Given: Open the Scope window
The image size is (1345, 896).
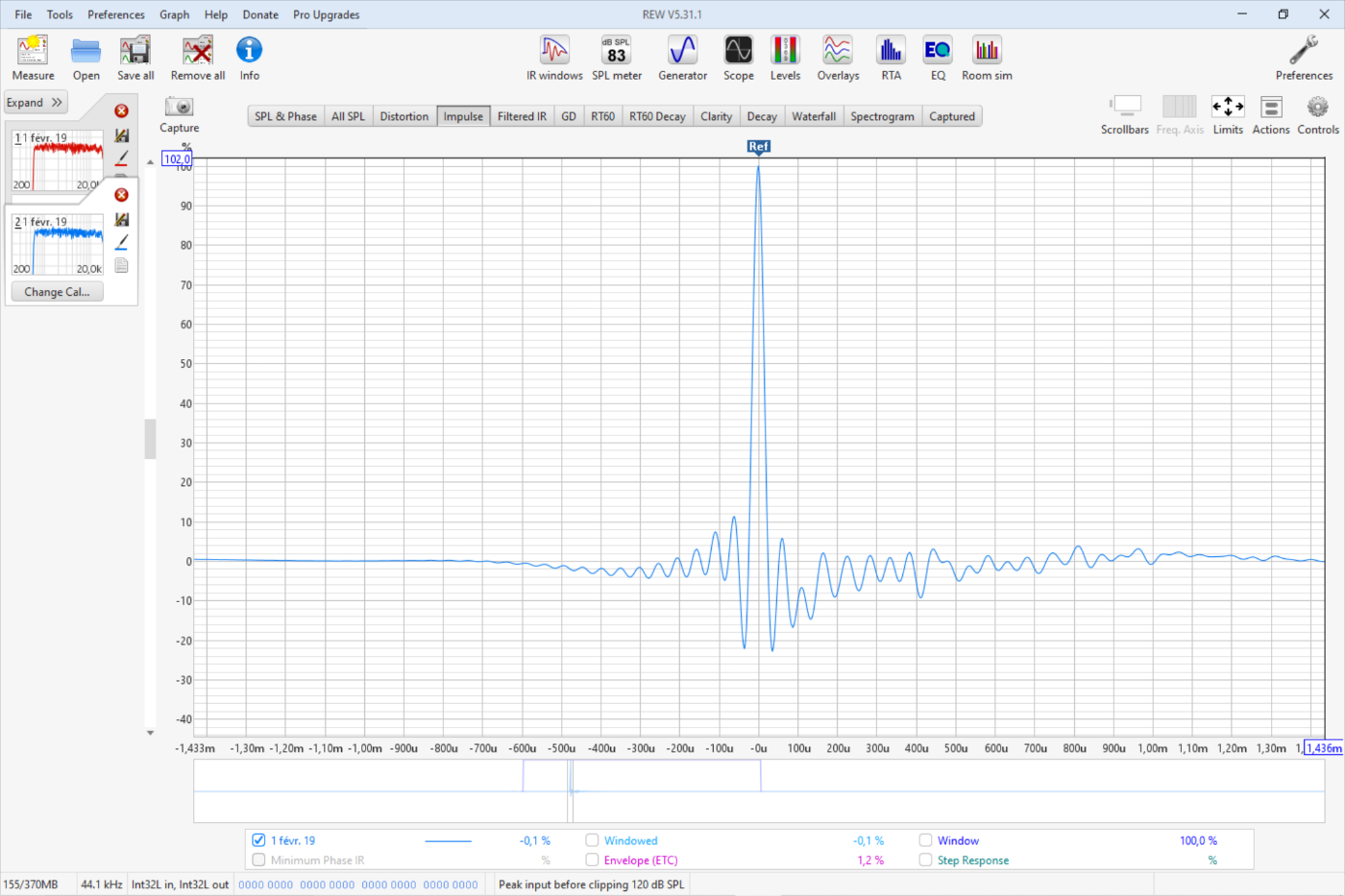Looking at the screenshot, I should (x=738, y=57).
